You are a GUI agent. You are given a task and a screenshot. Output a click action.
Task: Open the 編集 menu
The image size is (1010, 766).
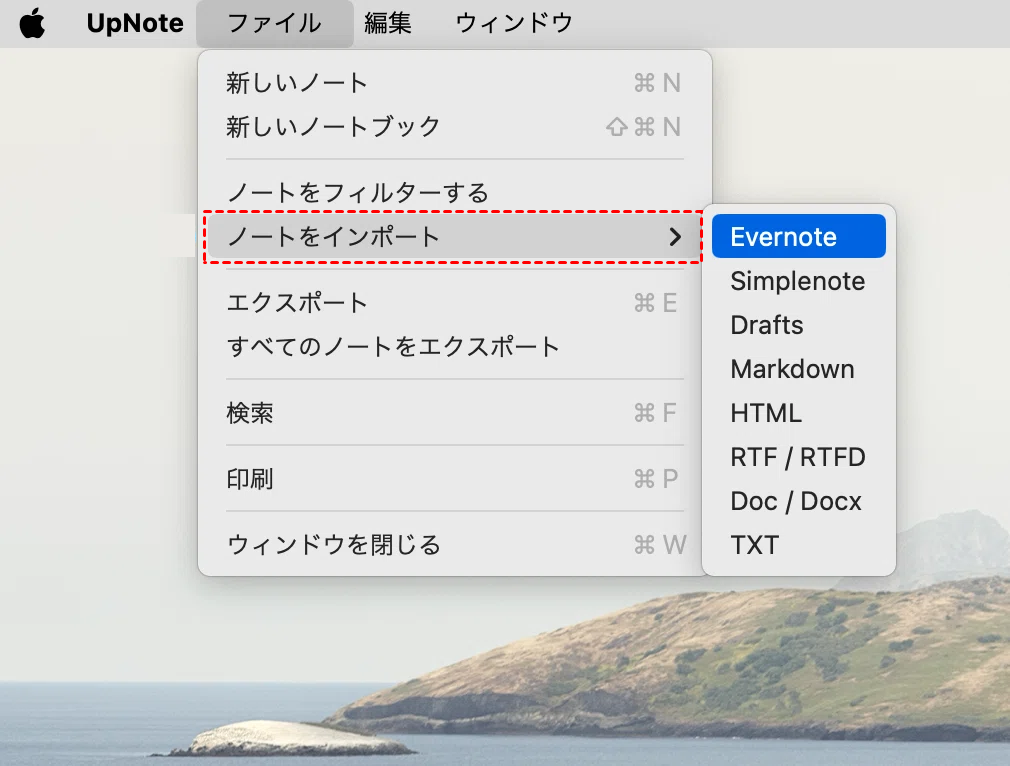[388, 23]
